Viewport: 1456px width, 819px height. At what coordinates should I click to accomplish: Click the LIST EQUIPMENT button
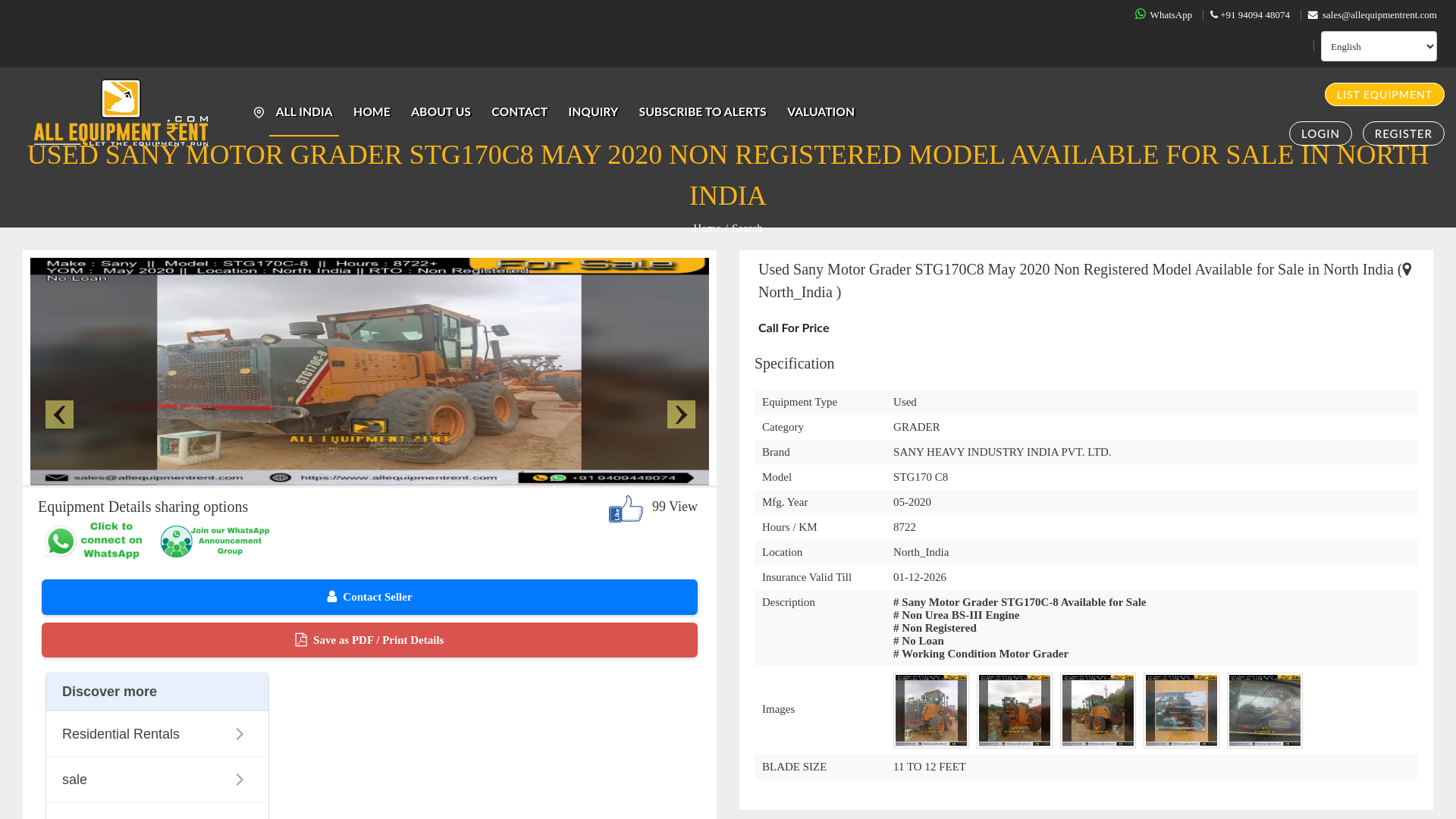point(1385,95)
